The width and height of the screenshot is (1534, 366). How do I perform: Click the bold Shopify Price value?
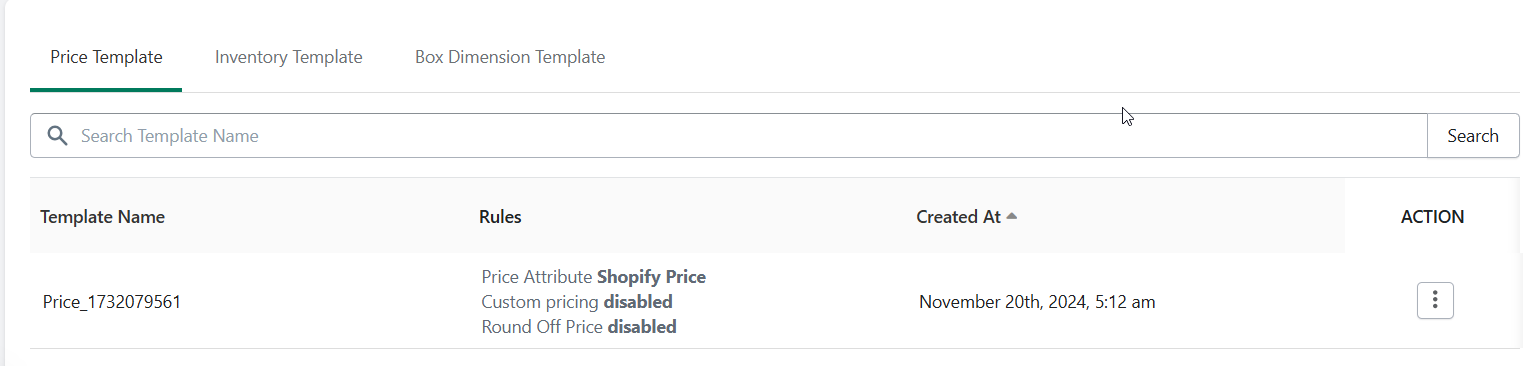(x=651, y=277)
